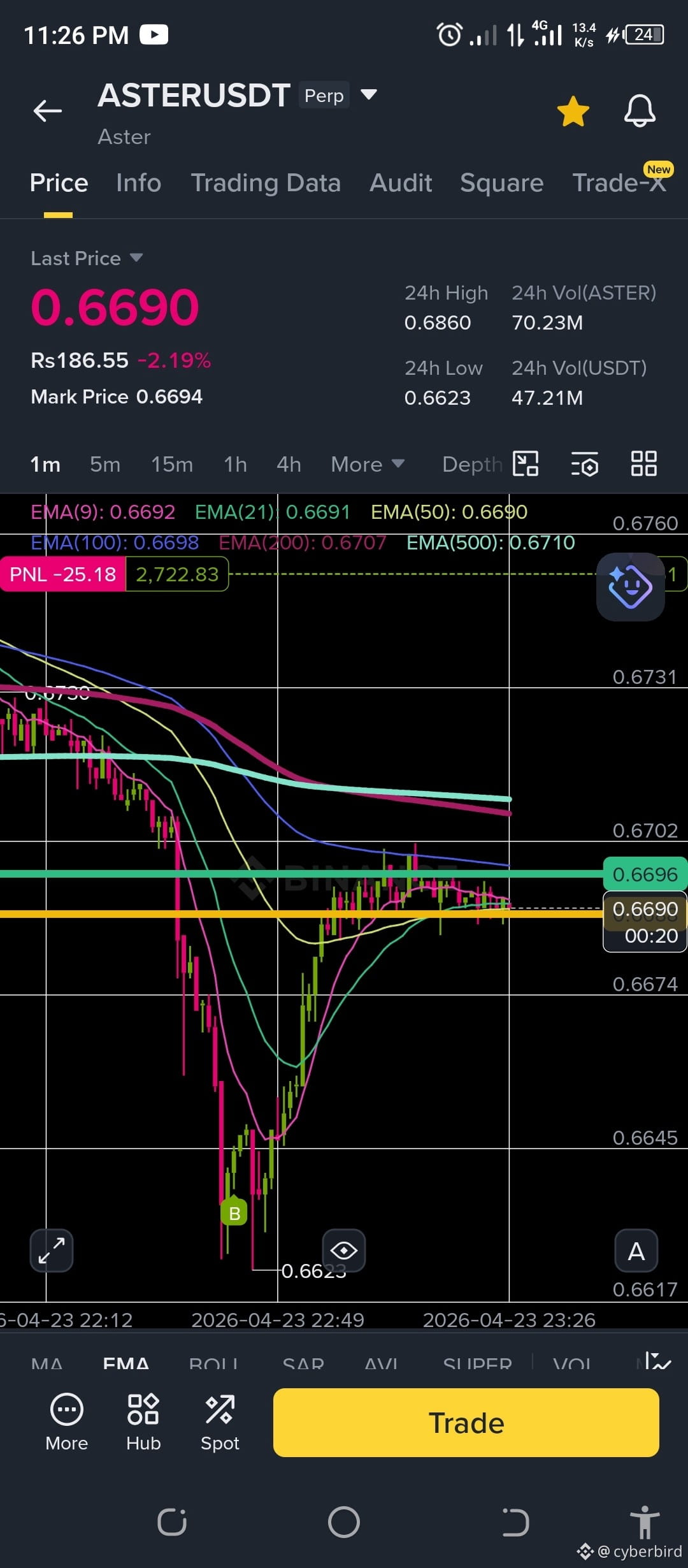Select the AVL indicator
This screenshot has height=1568, width=688.
pos(381,1364)
